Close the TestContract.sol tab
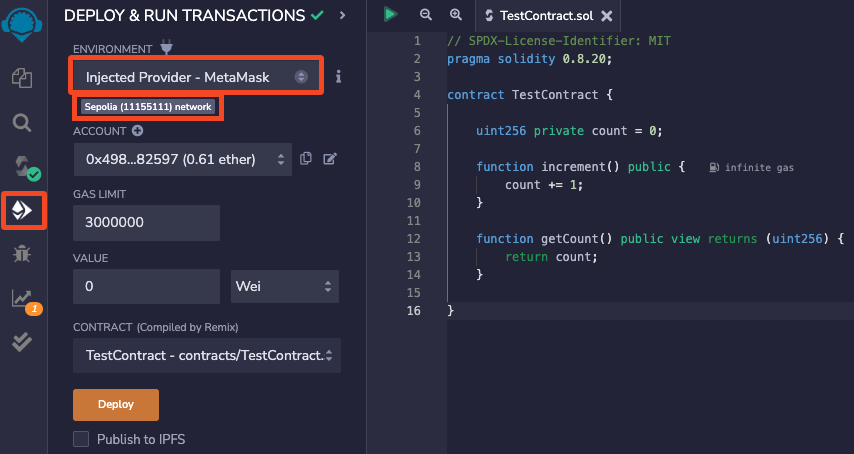 click(606, 16)
